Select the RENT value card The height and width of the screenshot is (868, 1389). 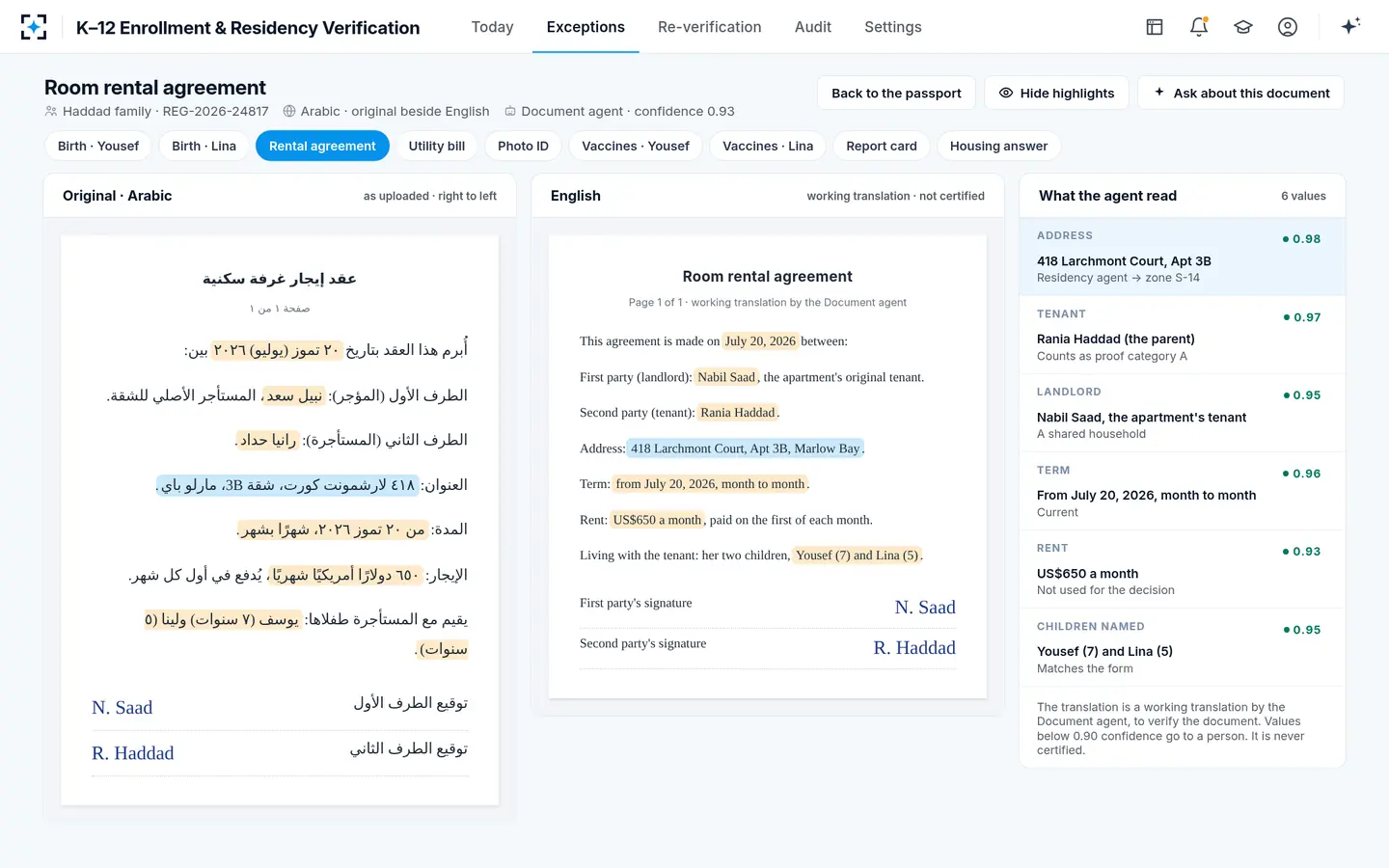tap(1182, 569)
